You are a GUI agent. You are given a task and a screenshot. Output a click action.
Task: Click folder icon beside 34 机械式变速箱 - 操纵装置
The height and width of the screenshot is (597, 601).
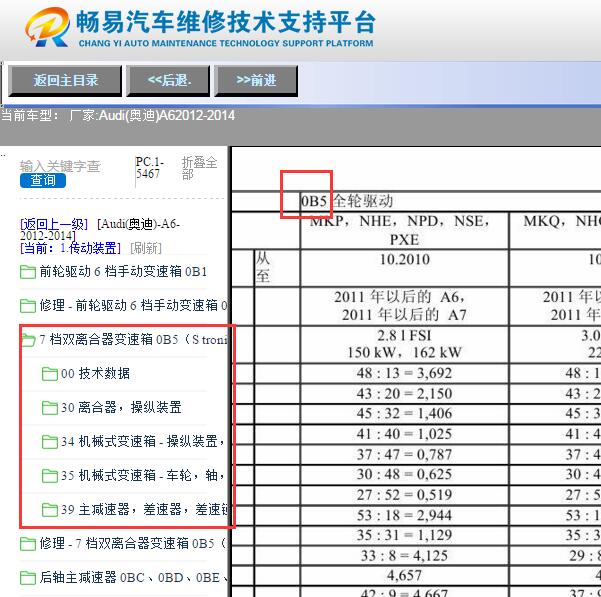click(49, 441)
